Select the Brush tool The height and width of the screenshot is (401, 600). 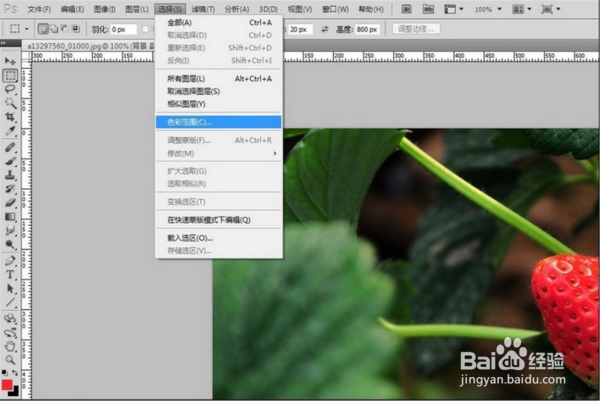click(x=10, y=161)
